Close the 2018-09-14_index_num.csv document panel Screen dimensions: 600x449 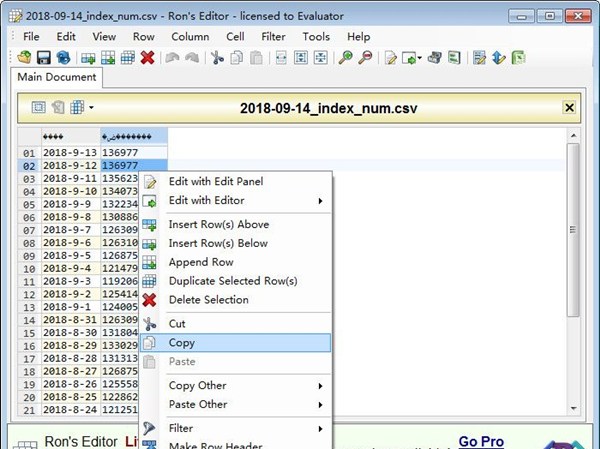569,108
